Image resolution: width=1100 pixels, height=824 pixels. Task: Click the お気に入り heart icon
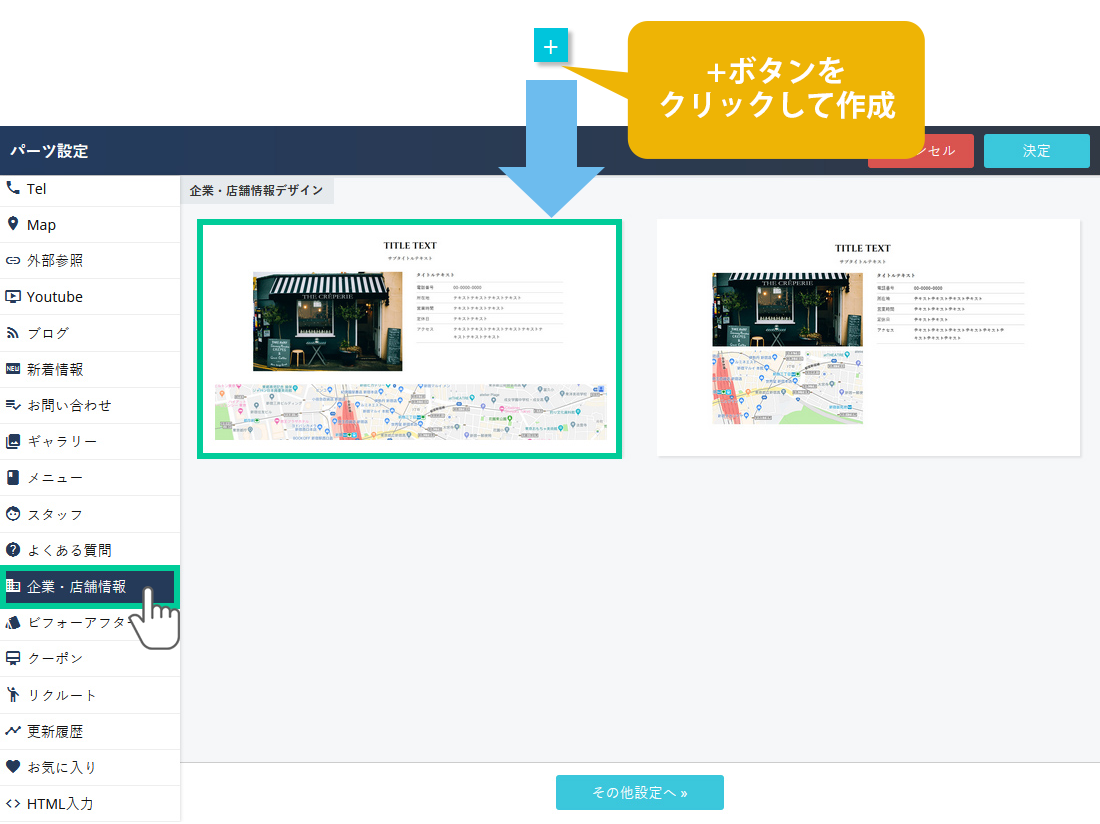[x=13, y=767]
